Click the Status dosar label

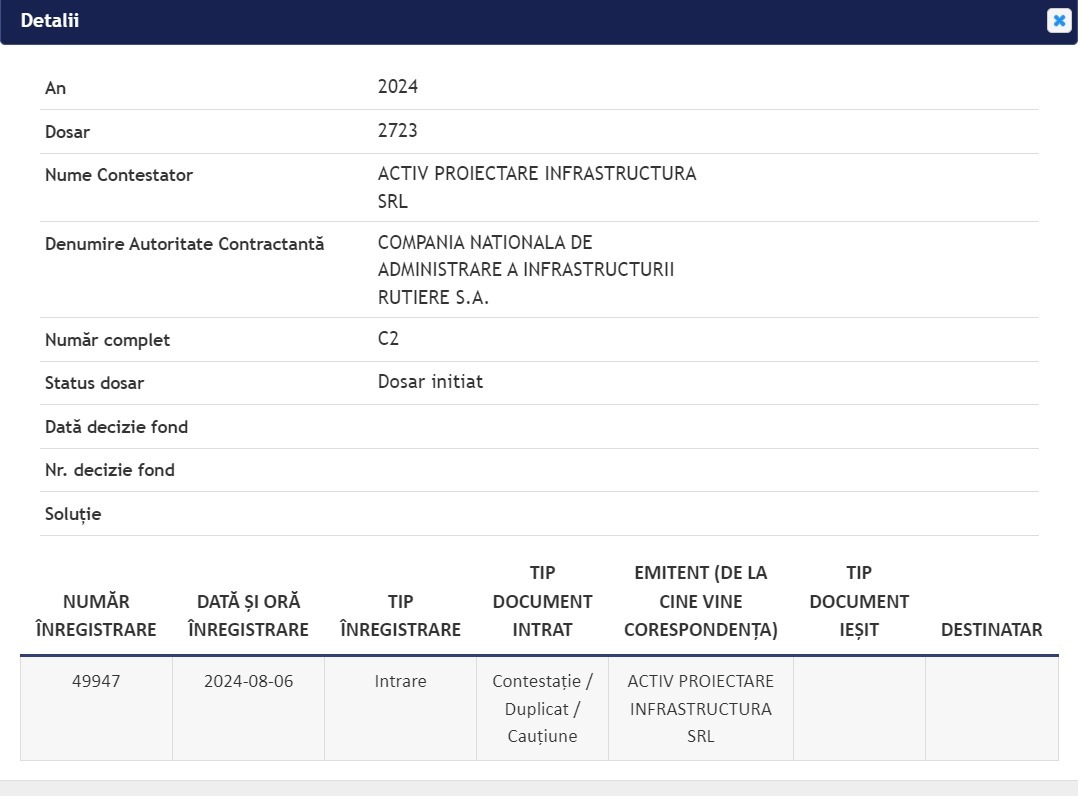(94, 383)
